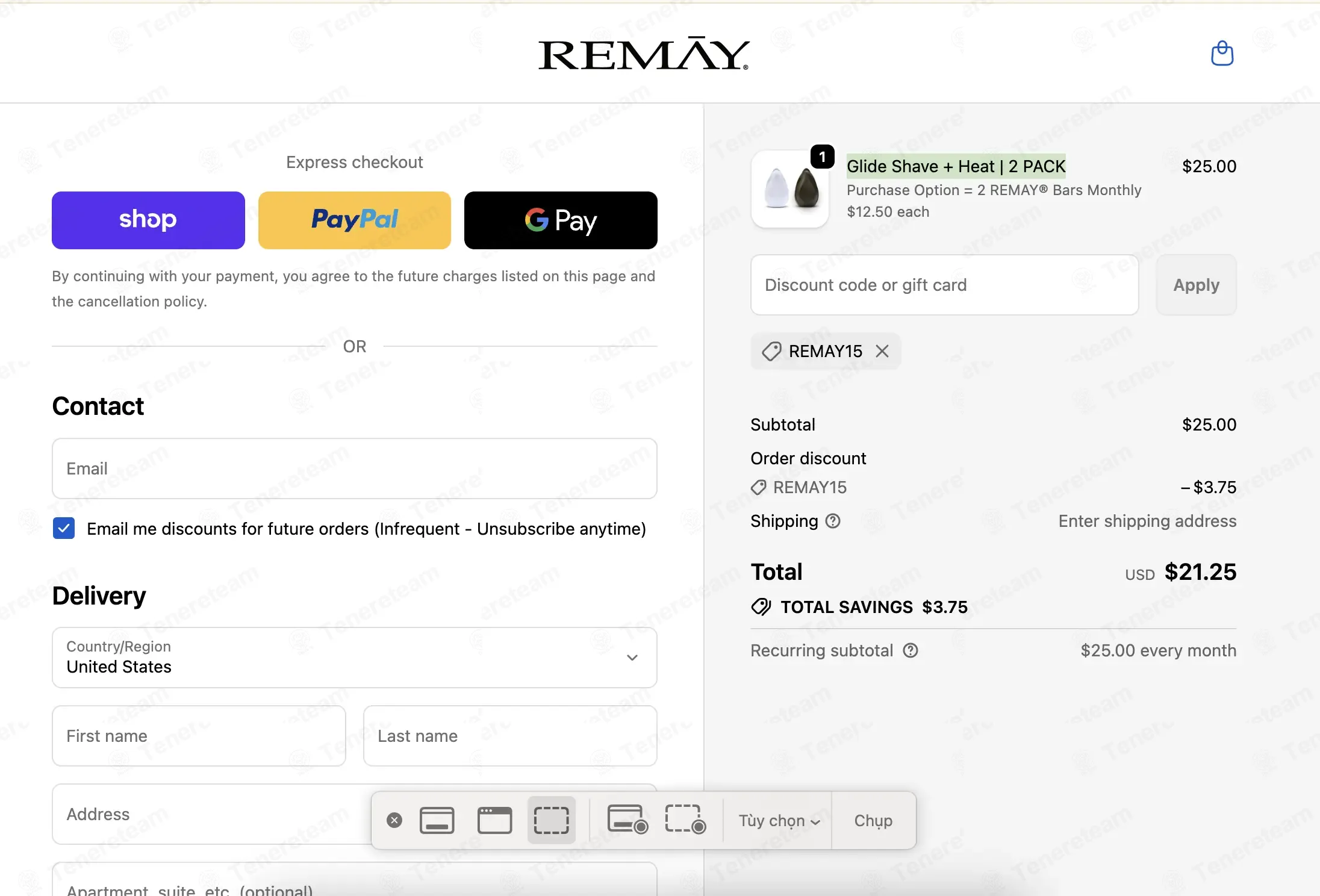Click the Apply discount button
Screen dimensions: 1320x896
[x=1196, y=285]
